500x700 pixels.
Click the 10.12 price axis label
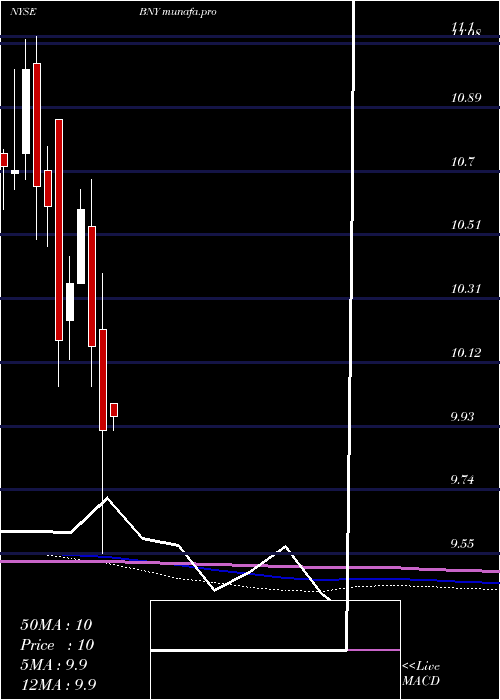pos(466,353)
